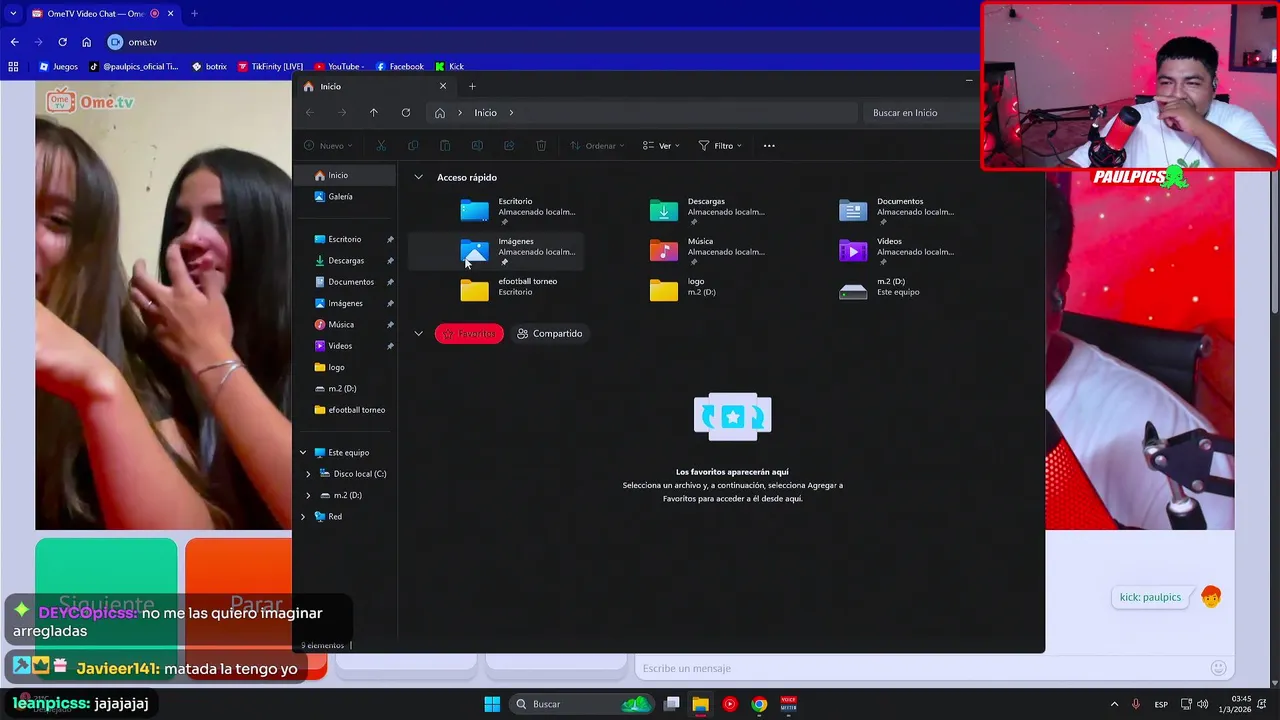The image size is (1280, 720).
Task: Collapse the Favoritos section chevron
Action: click(x=418, y=333)
